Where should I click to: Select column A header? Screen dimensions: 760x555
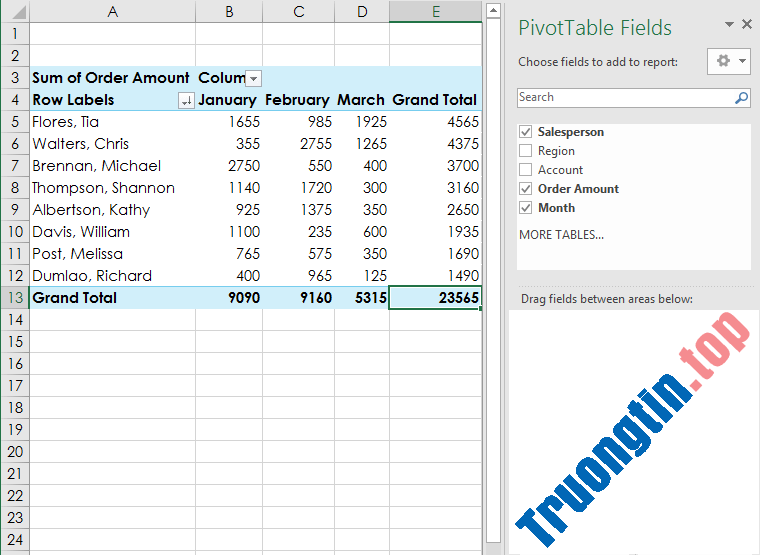click(x=112, y=12)
